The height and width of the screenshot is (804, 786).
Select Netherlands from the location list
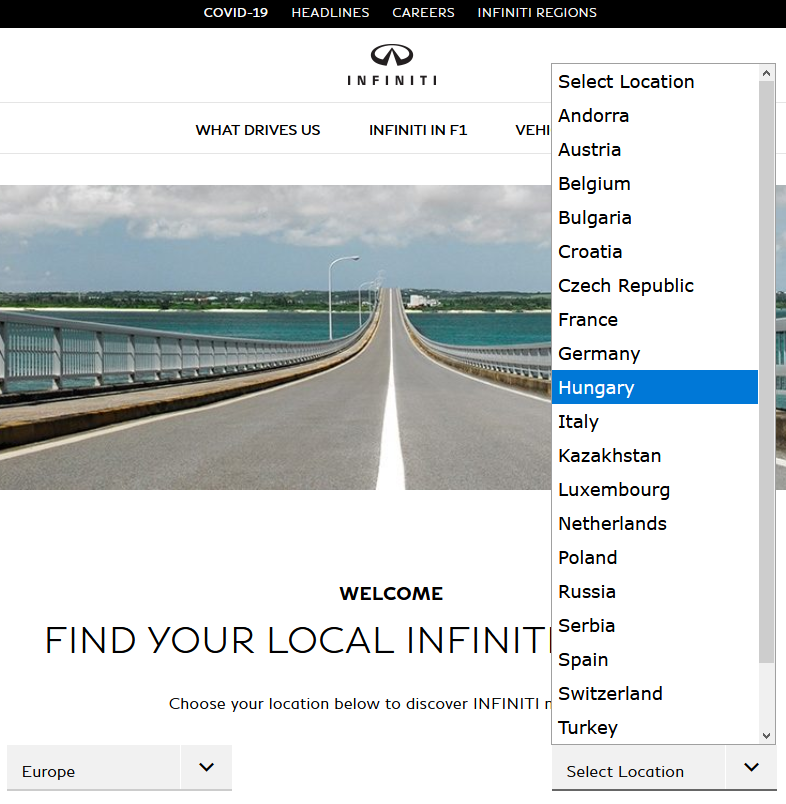point(655,523)
